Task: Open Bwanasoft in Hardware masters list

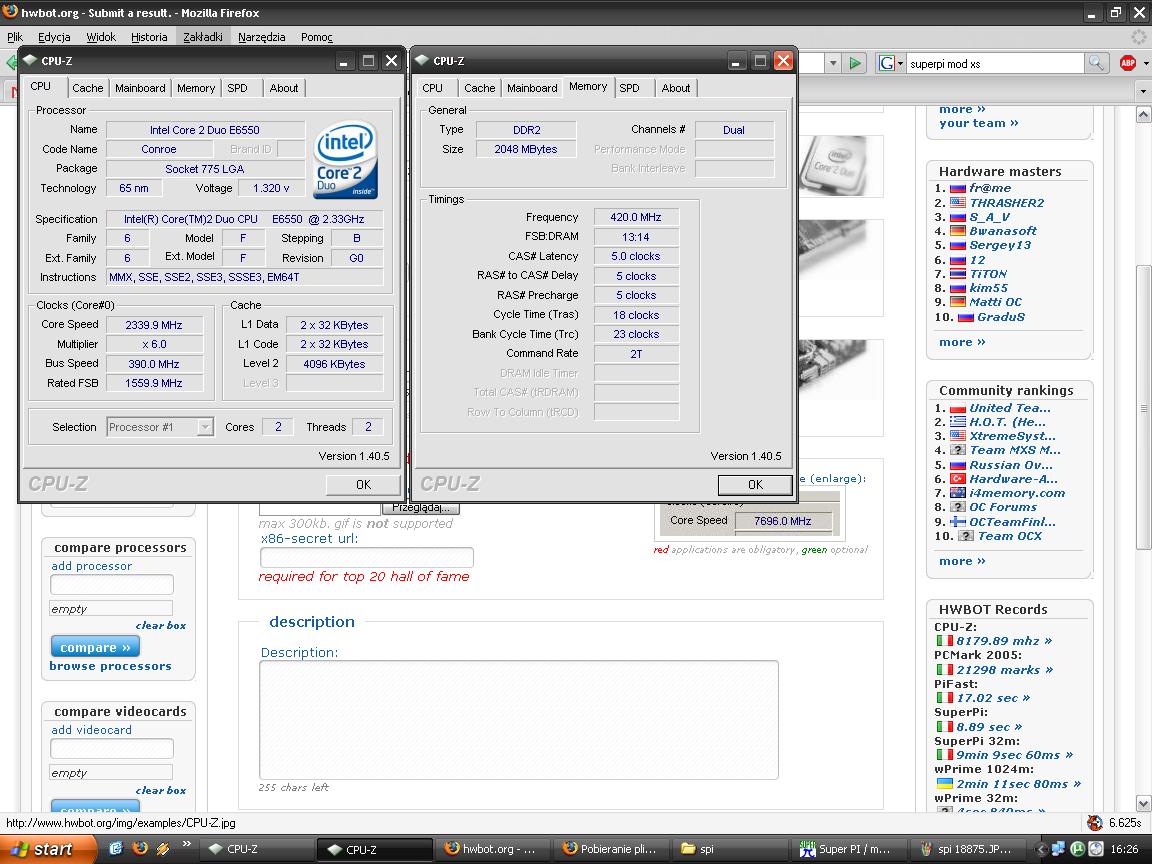Action: pyautogui.click(x=1002, y=231)
